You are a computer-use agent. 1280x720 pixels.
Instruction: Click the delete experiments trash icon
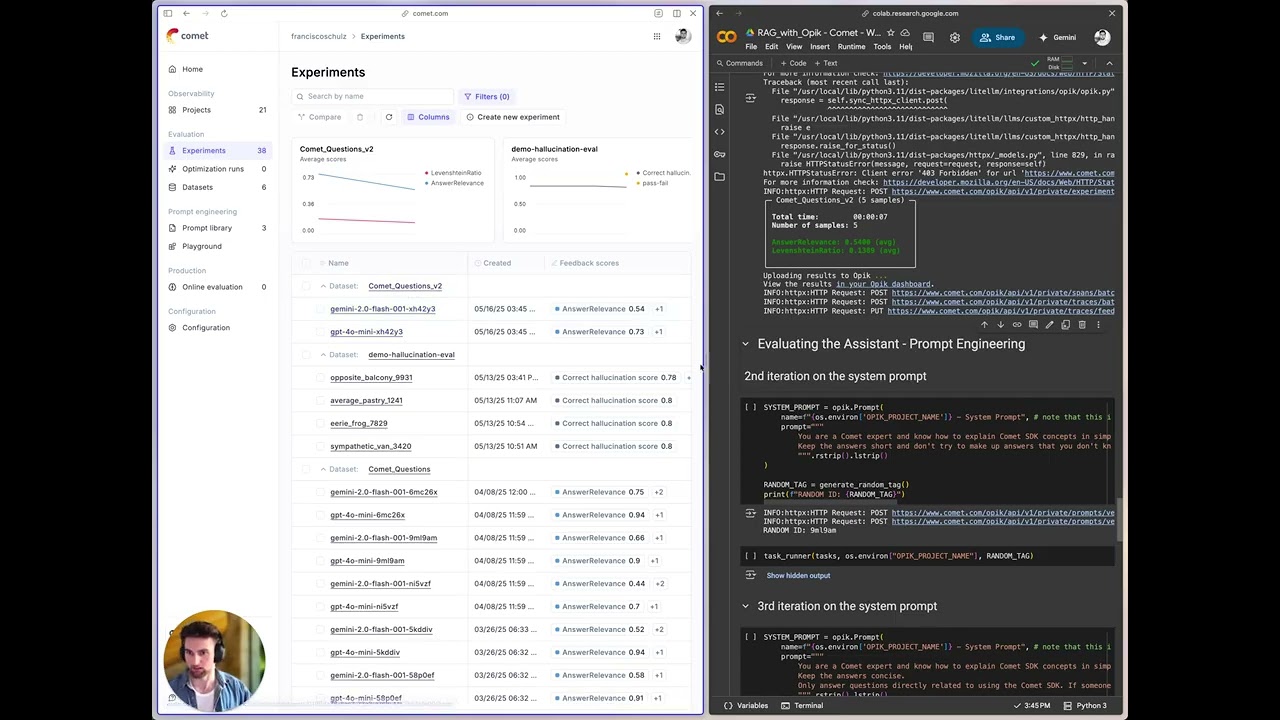(360, 117)
